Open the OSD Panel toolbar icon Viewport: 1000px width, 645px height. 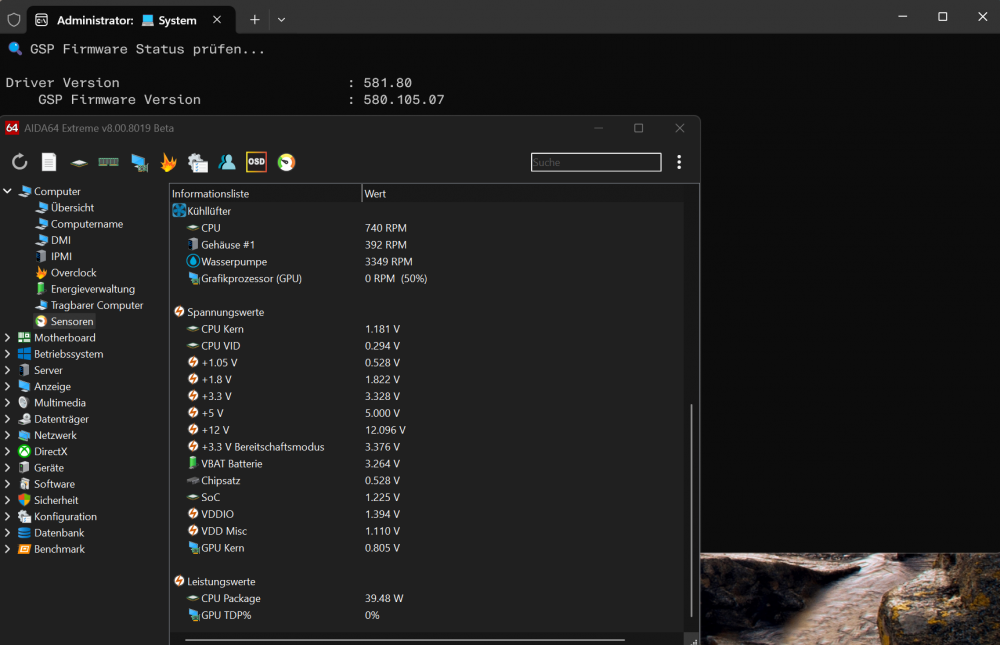tap(256, 161)
